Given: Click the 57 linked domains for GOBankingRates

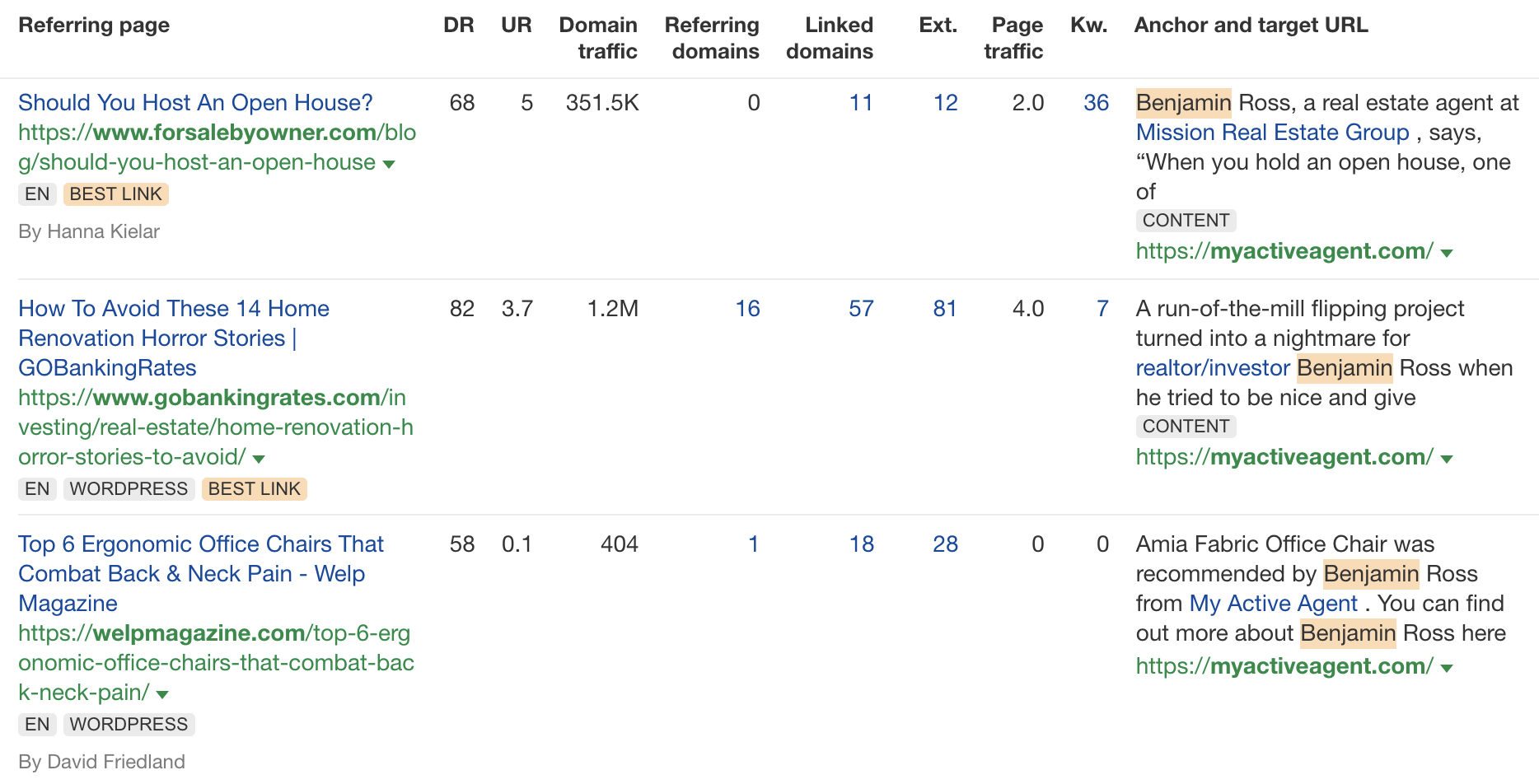Looking at the screenshot, I should pos(861,308).
